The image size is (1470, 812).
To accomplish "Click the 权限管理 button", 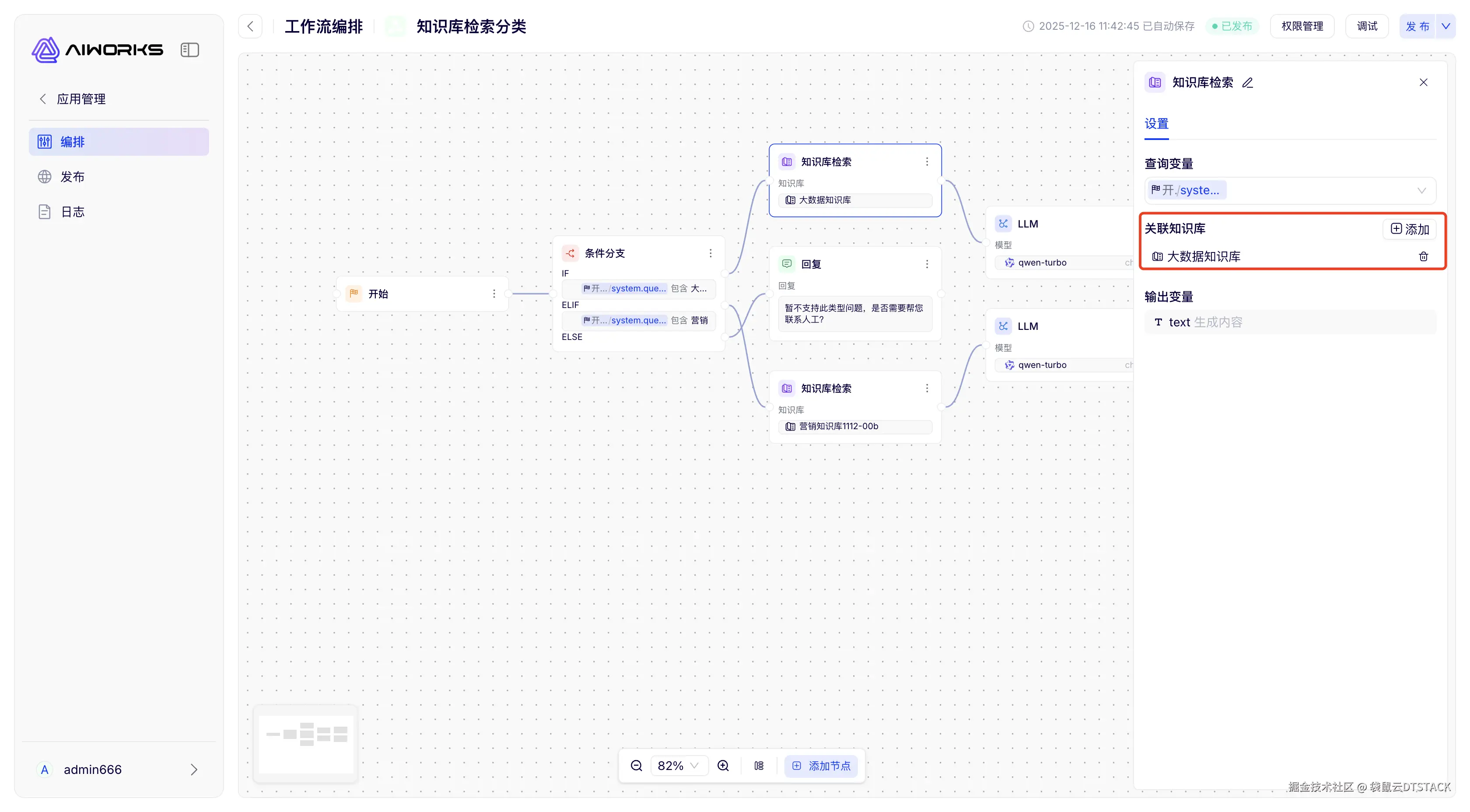I will (x=1302, y=26).
